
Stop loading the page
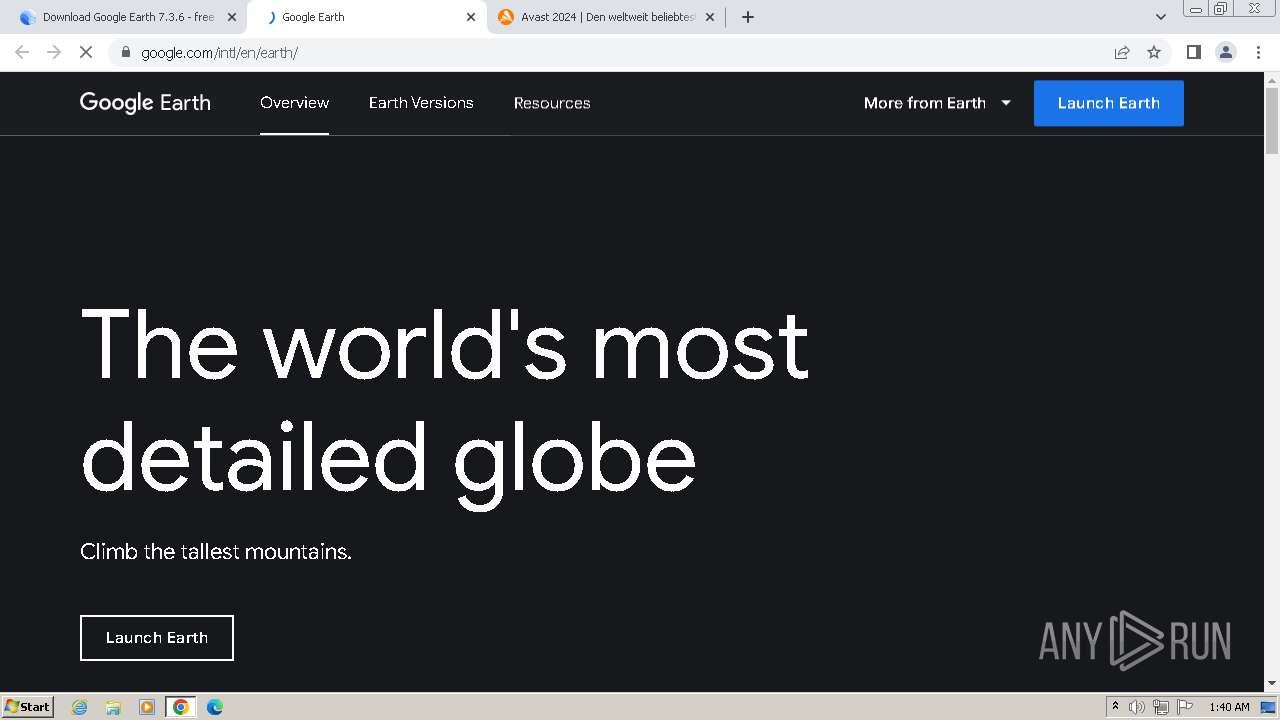point(86,52)
